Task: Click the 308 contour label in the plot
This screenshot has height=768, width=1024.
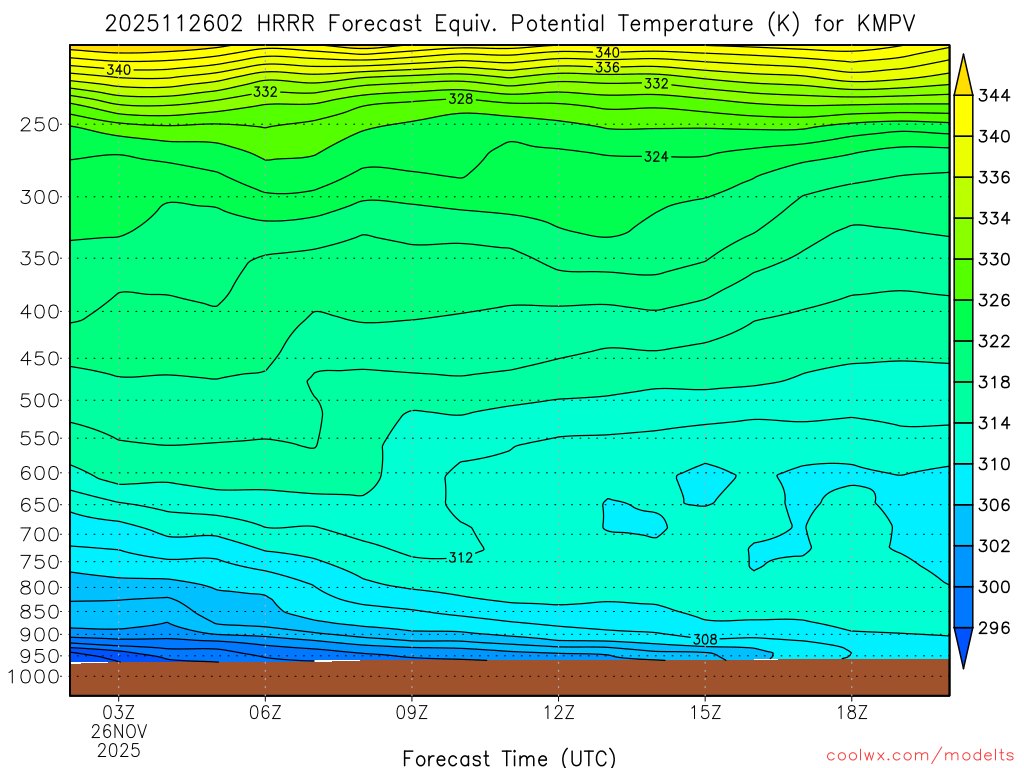Action: 705,639
